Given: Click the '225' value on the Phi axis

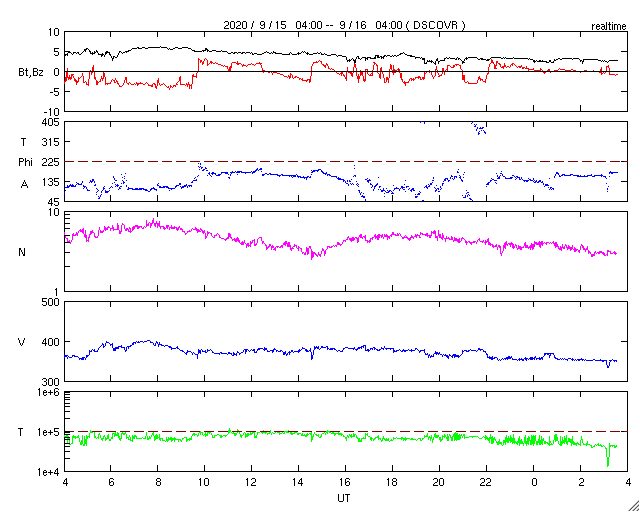Looking at the screenshot, I should (x=51, y=162).
